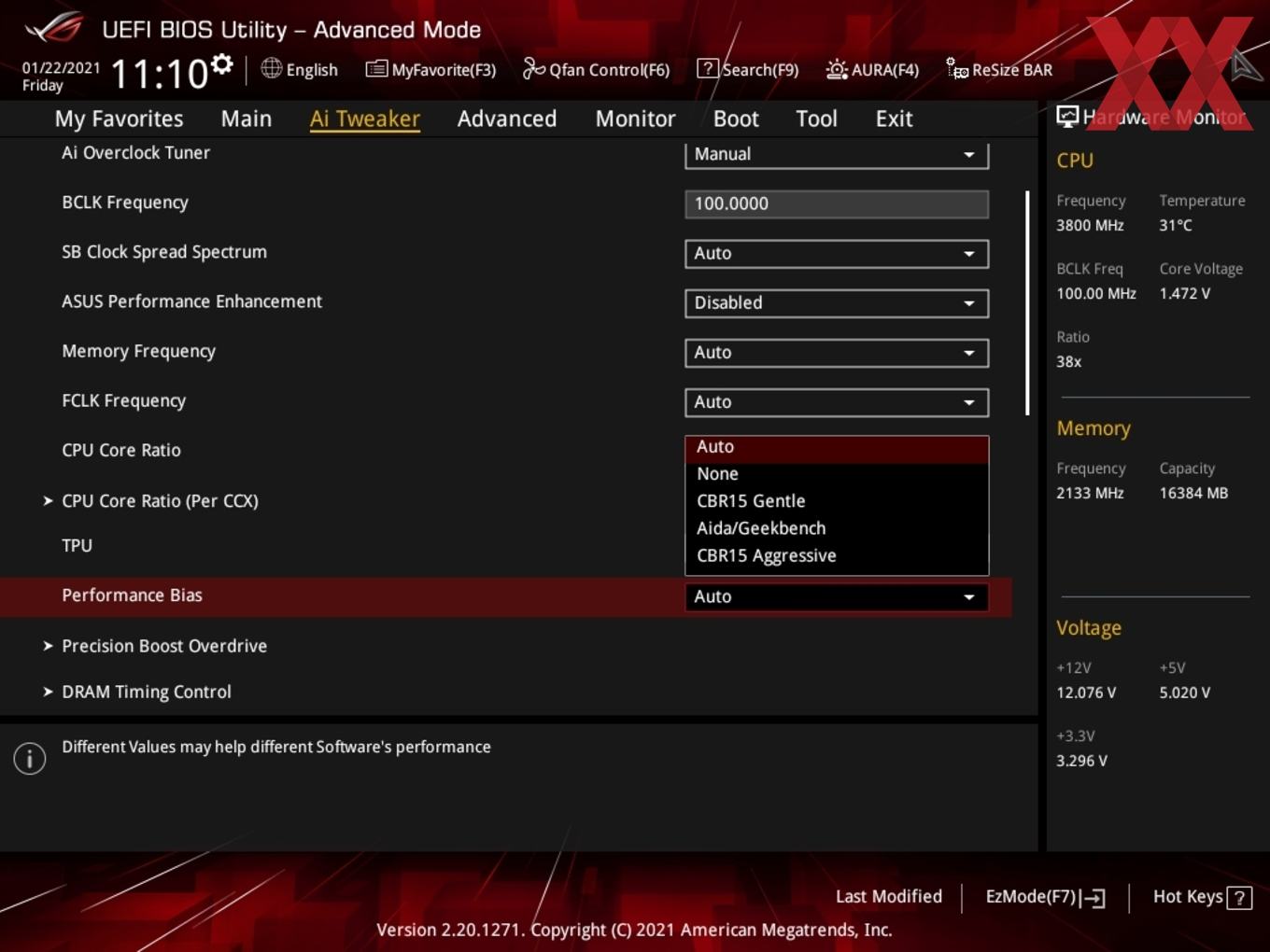Screen dimensions: 1270x952
Task: Toggle Performance Bias dropdown arrow
Action: [969, 596]
